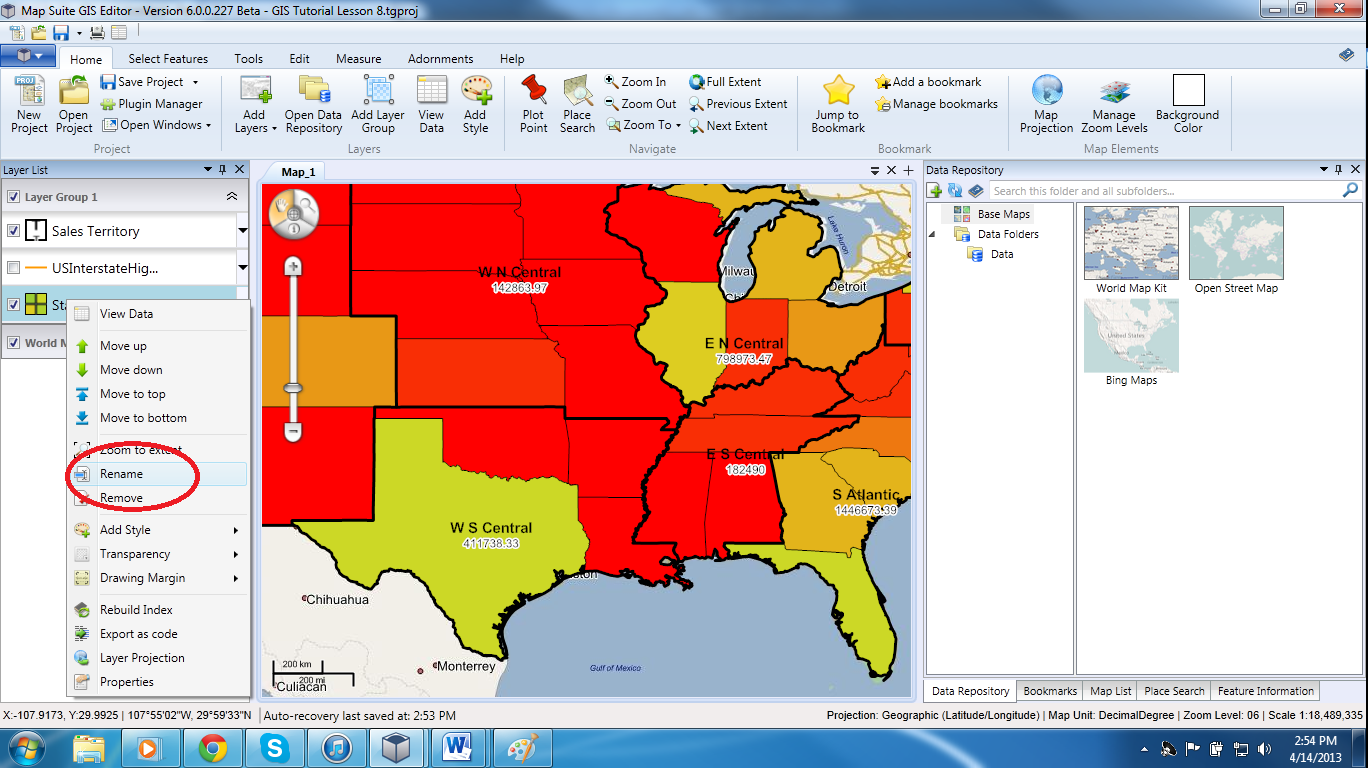Click the Full Extent button
The image size is (1368, 768).
[725, 82]
